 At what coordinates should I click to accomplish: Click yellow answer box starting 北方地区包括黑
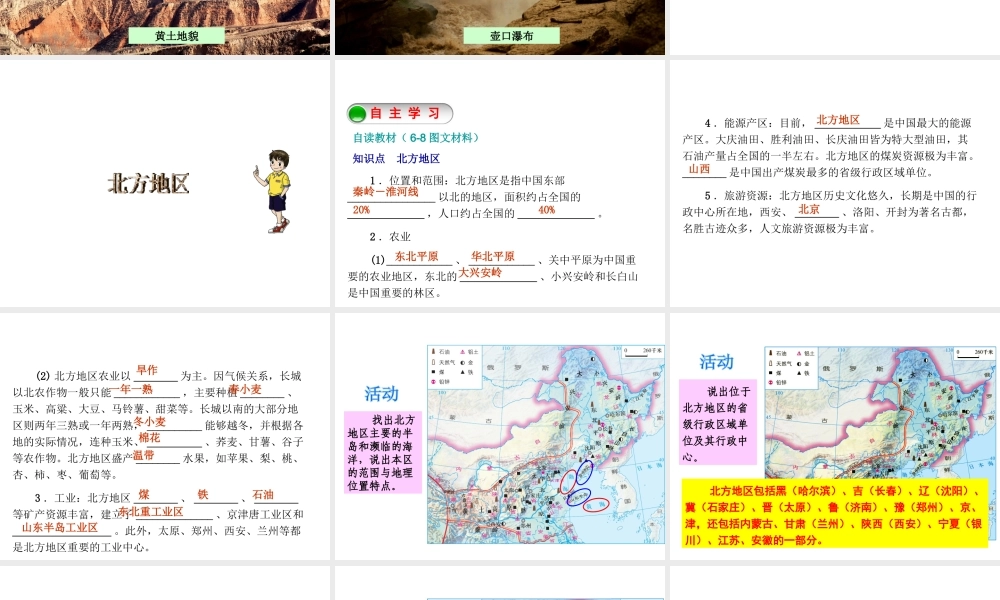coord(834,513)
